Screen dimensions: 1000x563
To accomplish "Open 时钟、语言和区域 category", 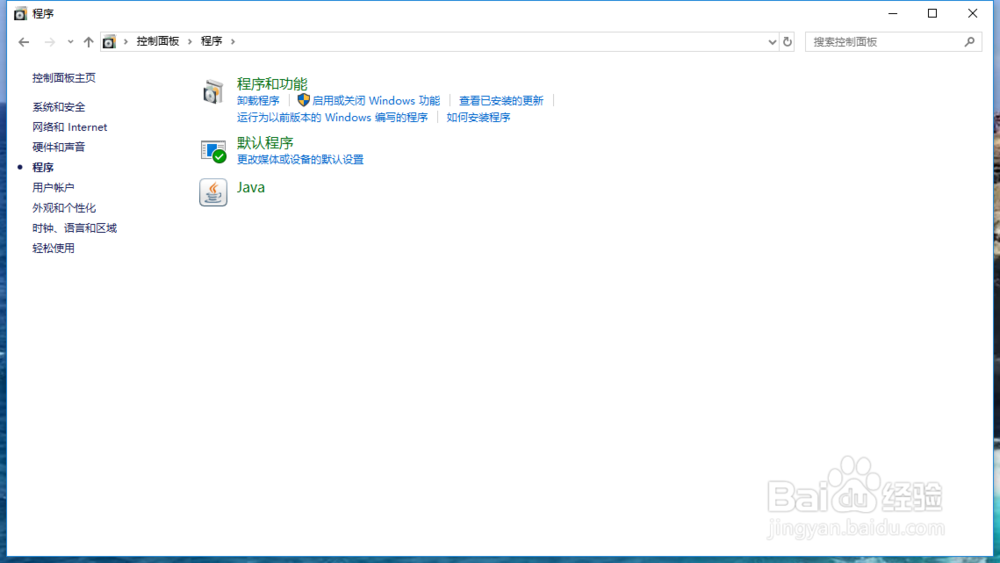I will [x=75, y=228].
